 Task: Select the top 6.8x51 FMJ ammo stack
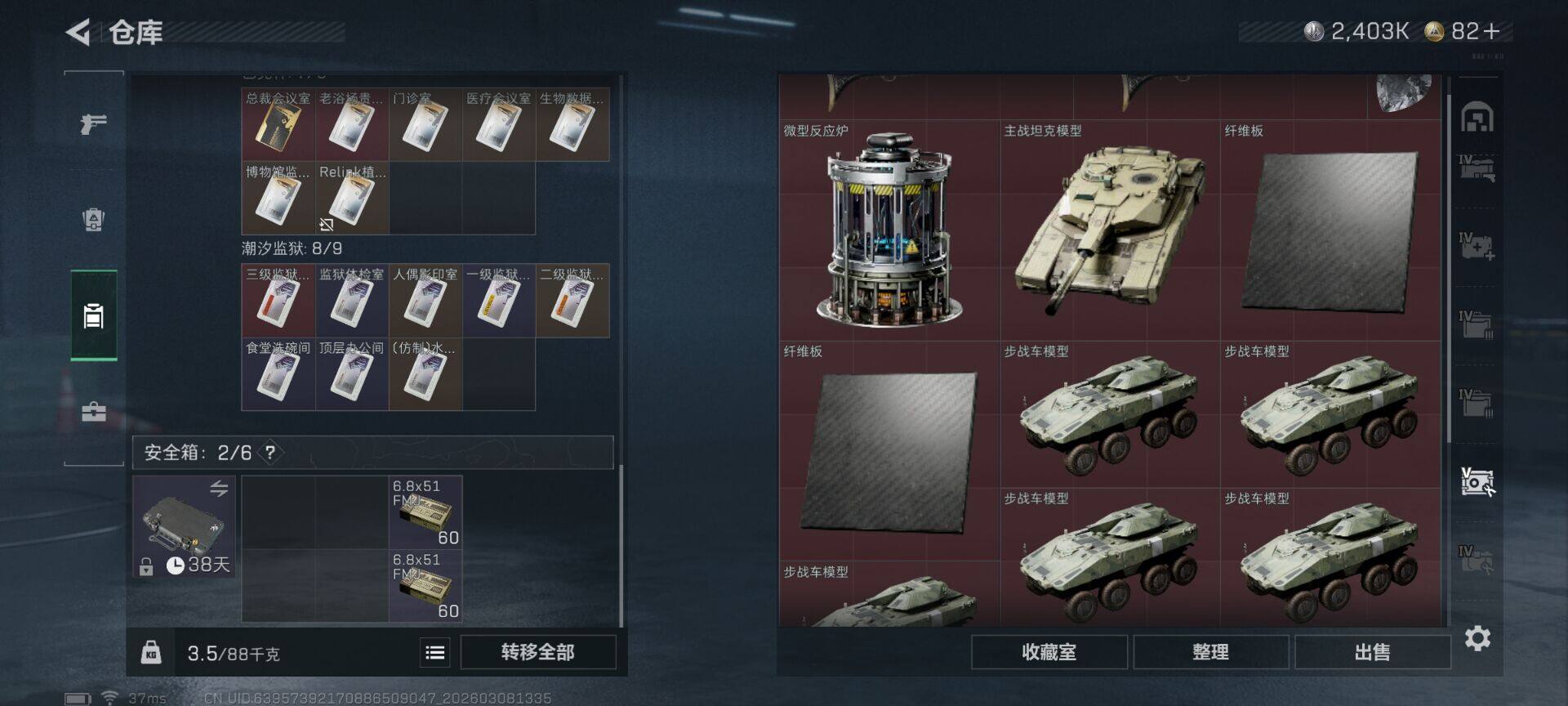(x=425, y=512)
